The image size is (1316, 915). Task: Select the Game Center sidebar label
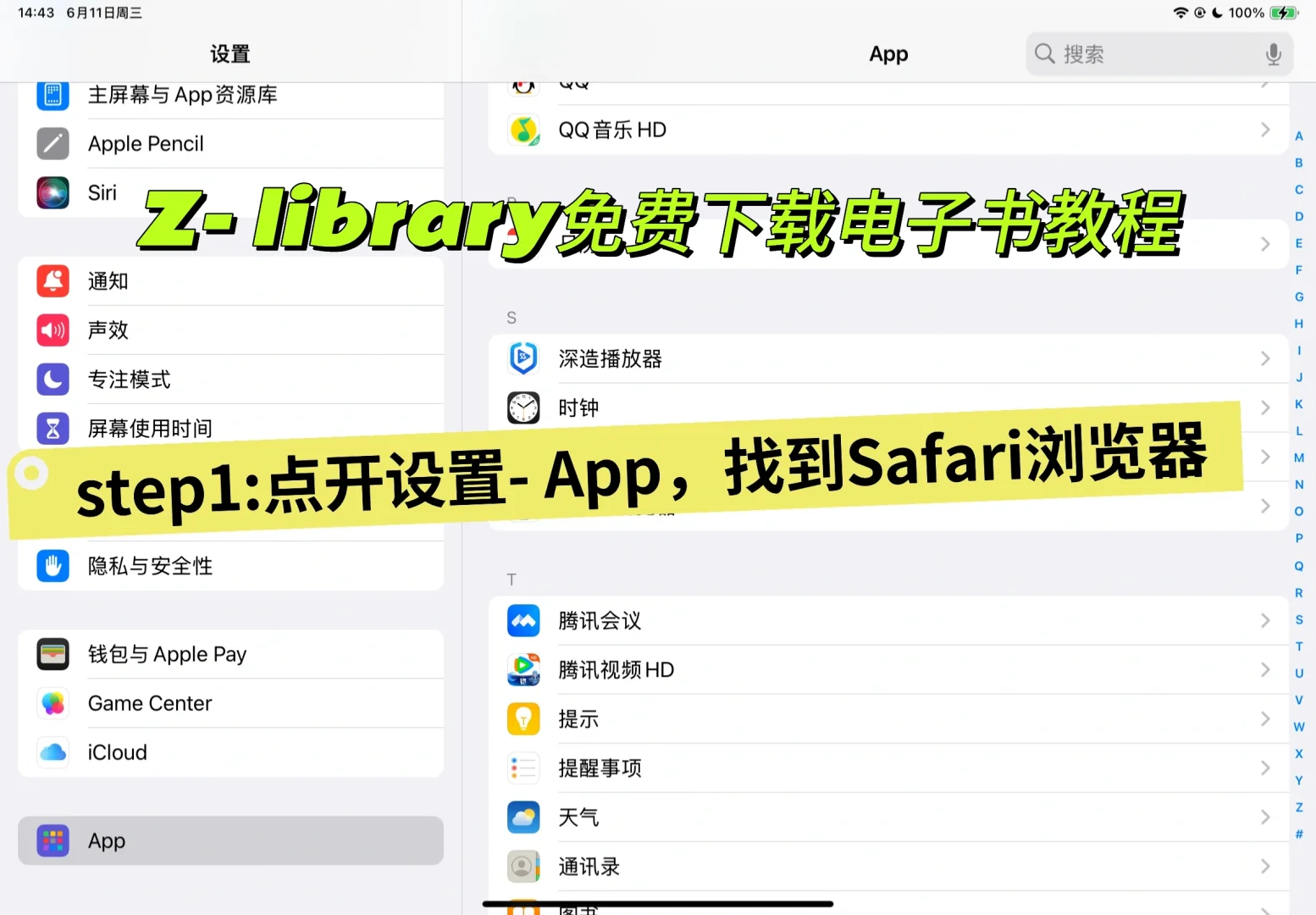tap(150, 703)
